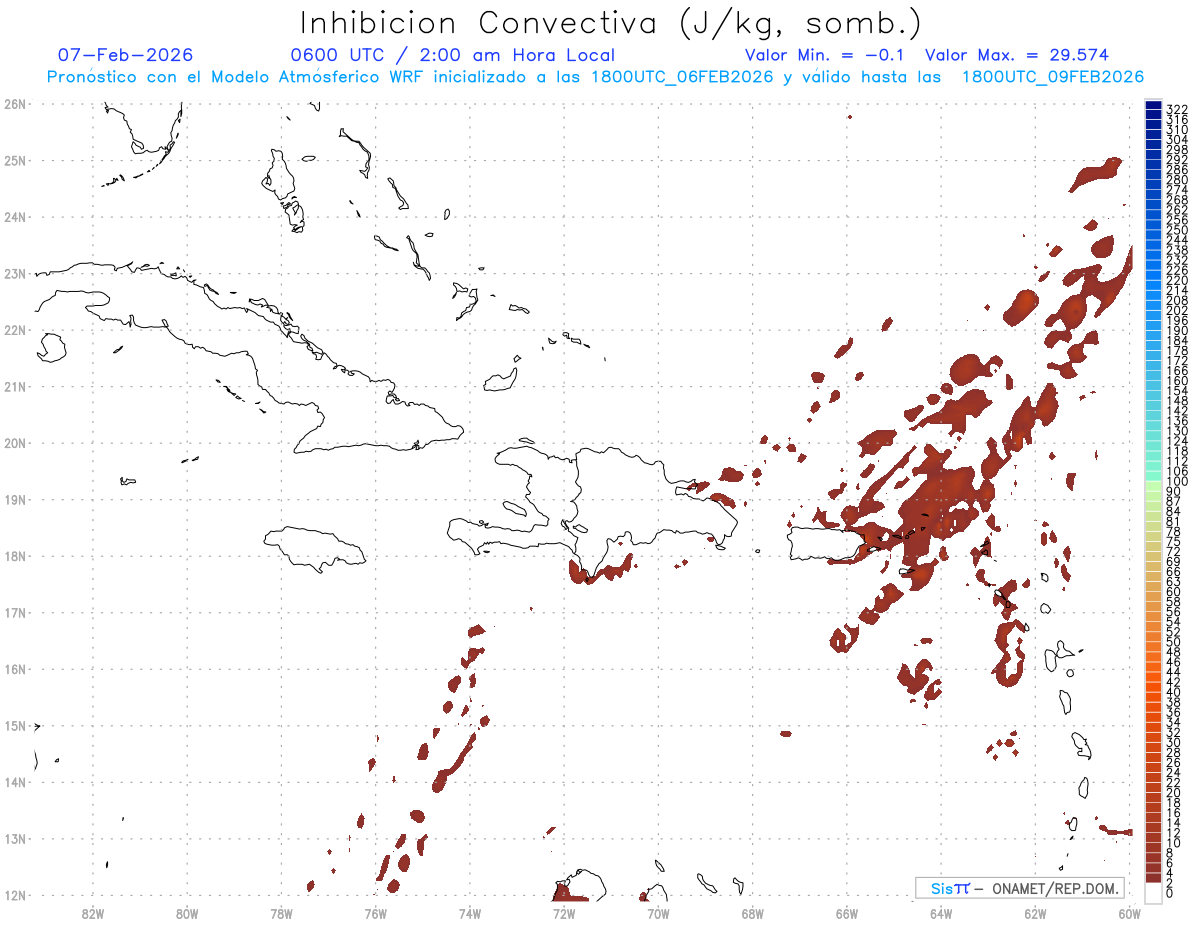Click the colorbar label '100'
The height and width of the screenshot is (927, 1200).
pyautogui.click(x=1176, y=482)
